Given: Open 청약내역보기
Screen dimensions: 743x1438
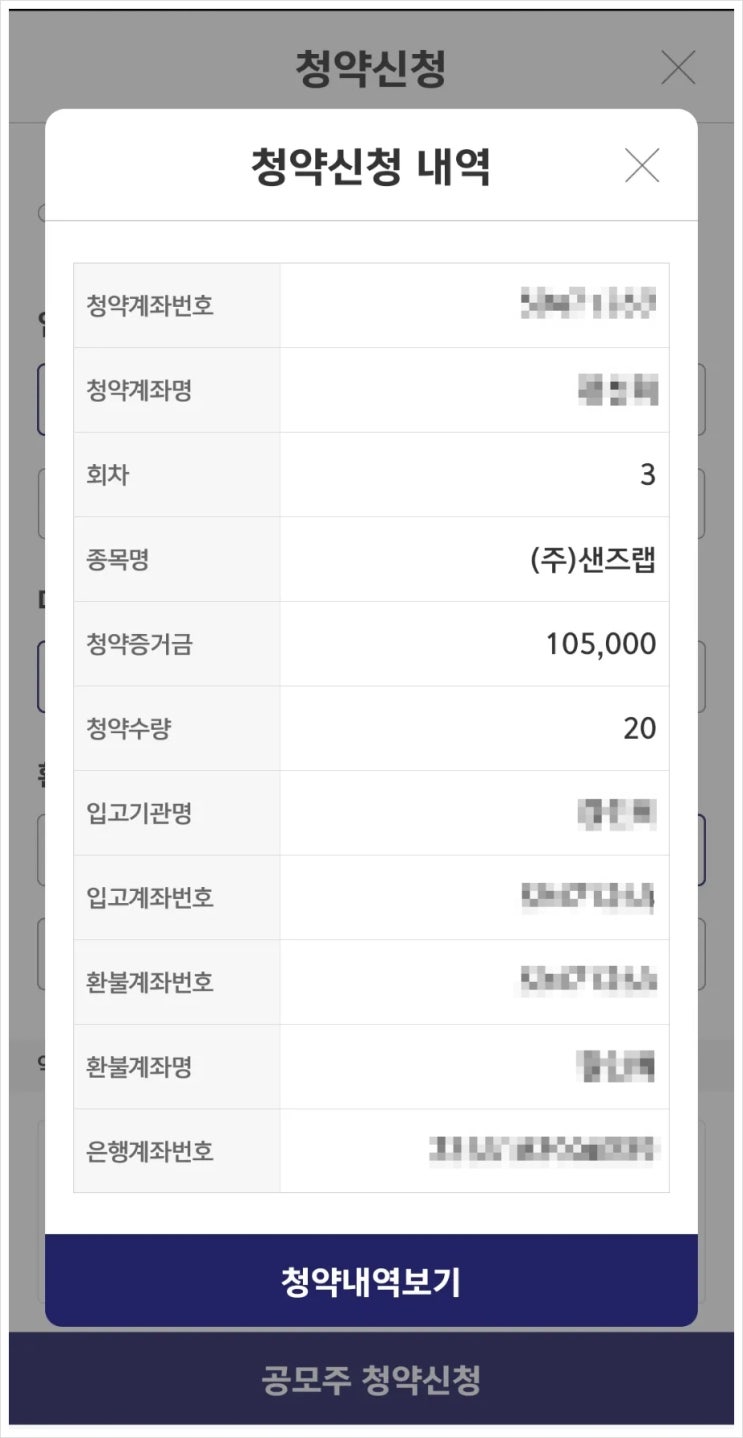Looking at the screenshot, I should pos(371,1281).
